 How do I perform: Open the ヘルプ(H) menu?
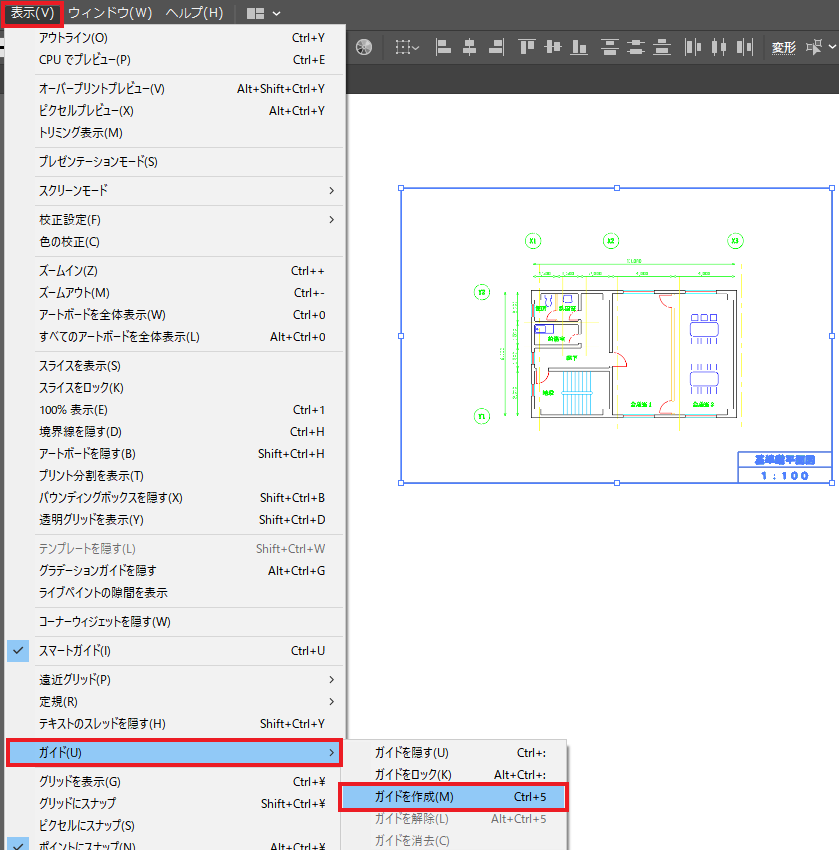194,13
